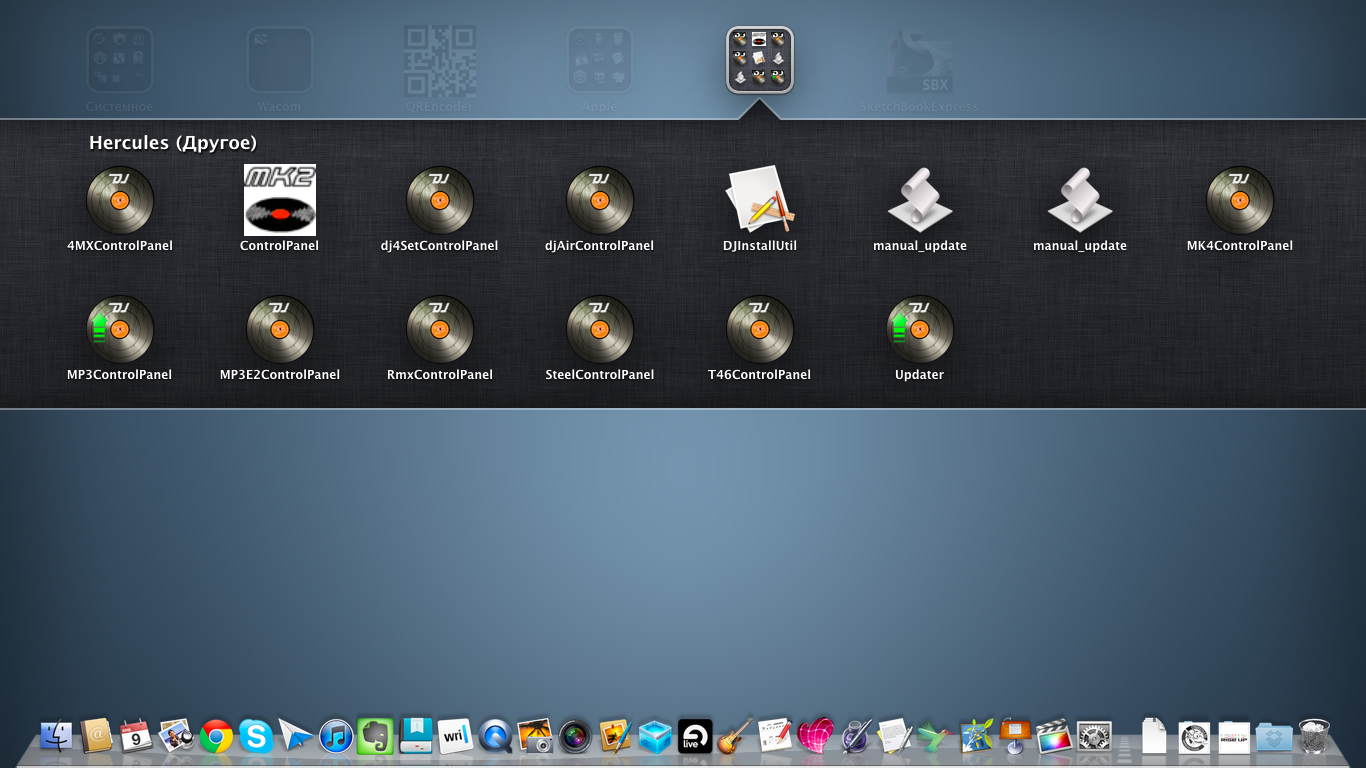The height and width of the screenshot is (768, 1366).
Task: Launch MK4ControlPanel
Action: tap(1240, 201)
